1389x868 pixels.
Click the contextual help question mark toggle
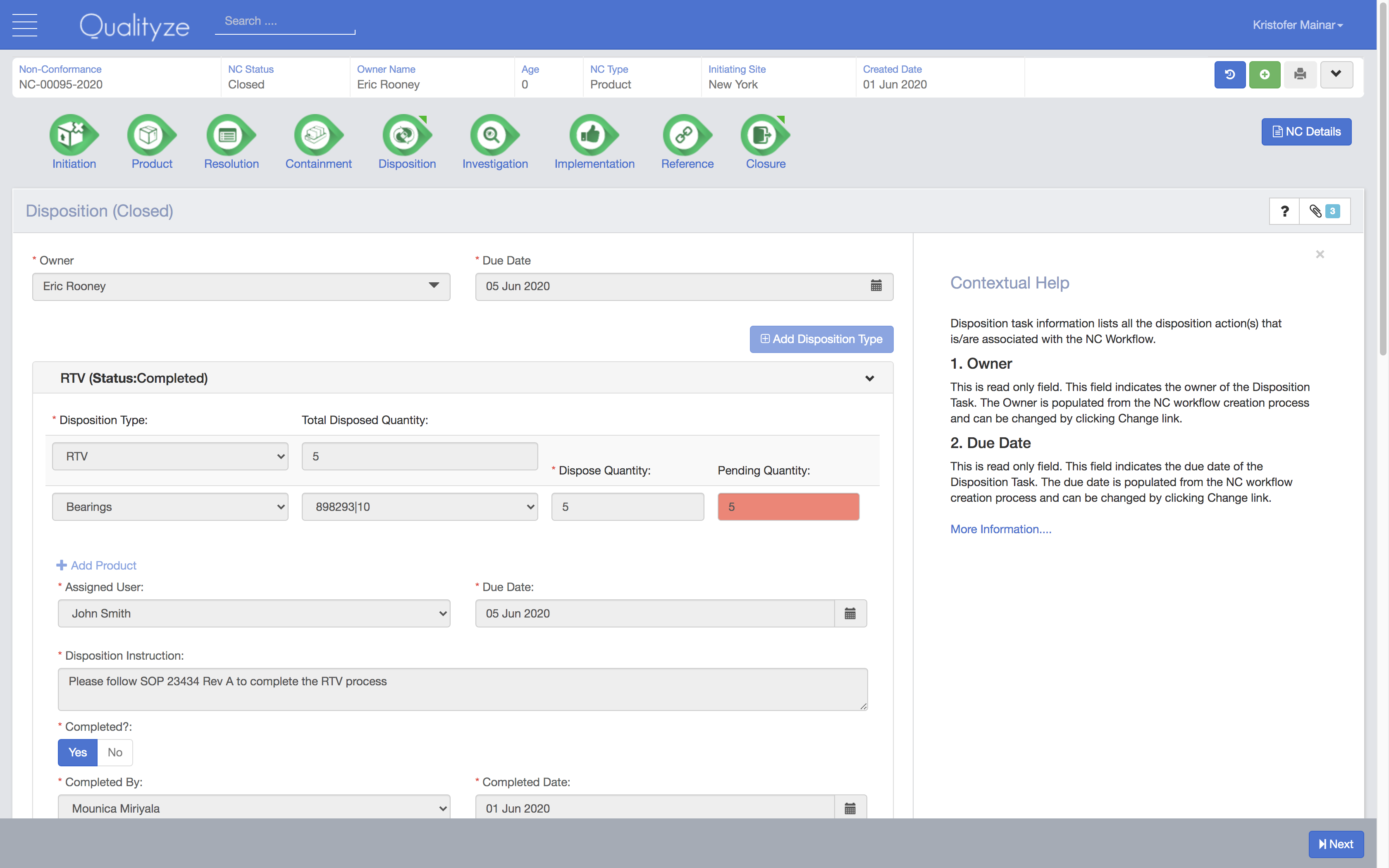tap(1285, 211)
